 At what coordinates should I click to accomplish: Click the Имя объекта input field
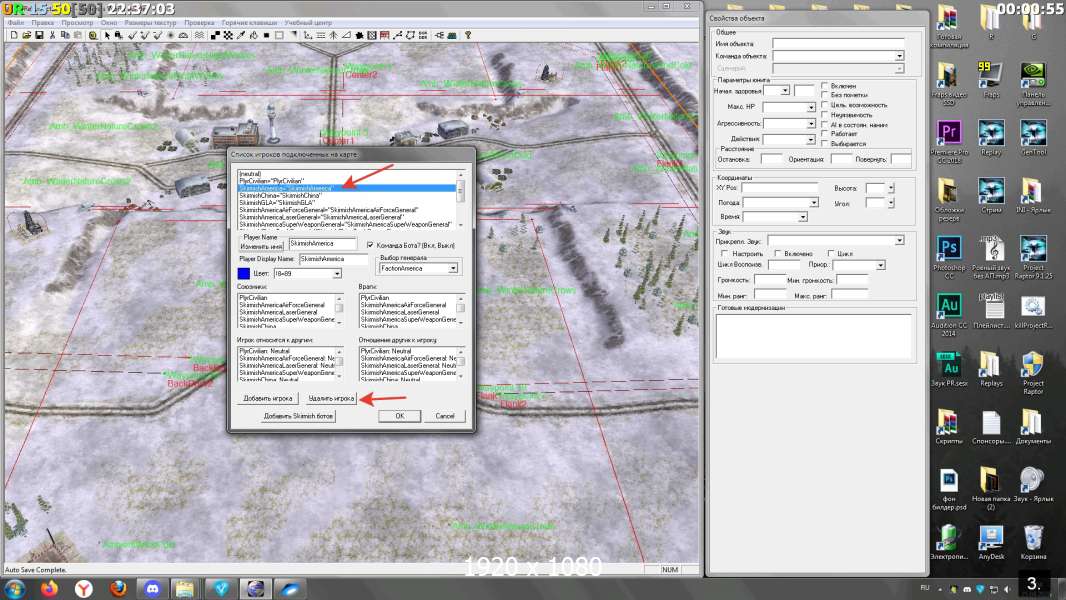tap(838, 43)
